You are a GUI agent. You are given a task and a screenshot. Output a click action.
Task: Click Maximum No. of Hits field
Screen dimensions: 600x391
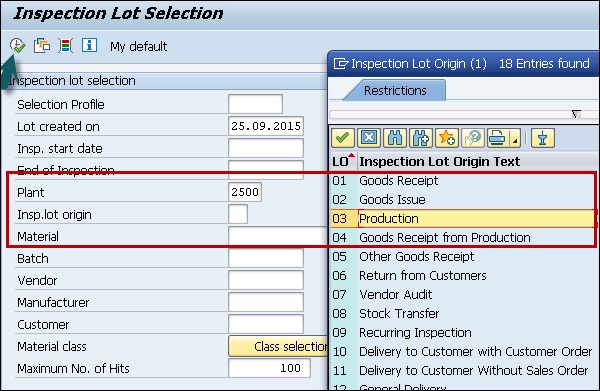click(x=269, y=368)
